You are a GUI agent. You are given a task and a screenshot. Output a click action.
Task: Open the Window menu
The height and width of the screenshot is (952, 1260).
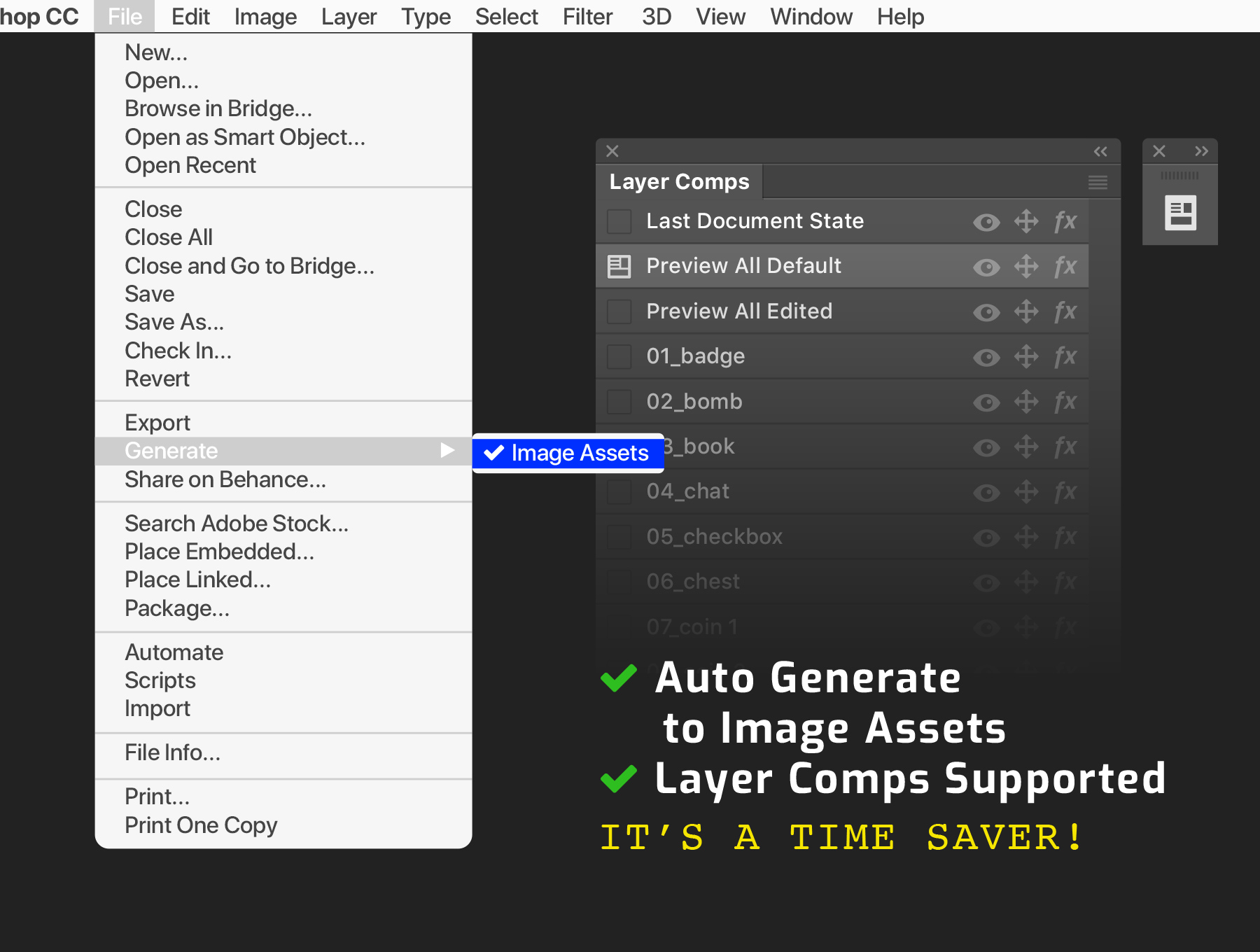pyautogui.click(x=811, y=16)
